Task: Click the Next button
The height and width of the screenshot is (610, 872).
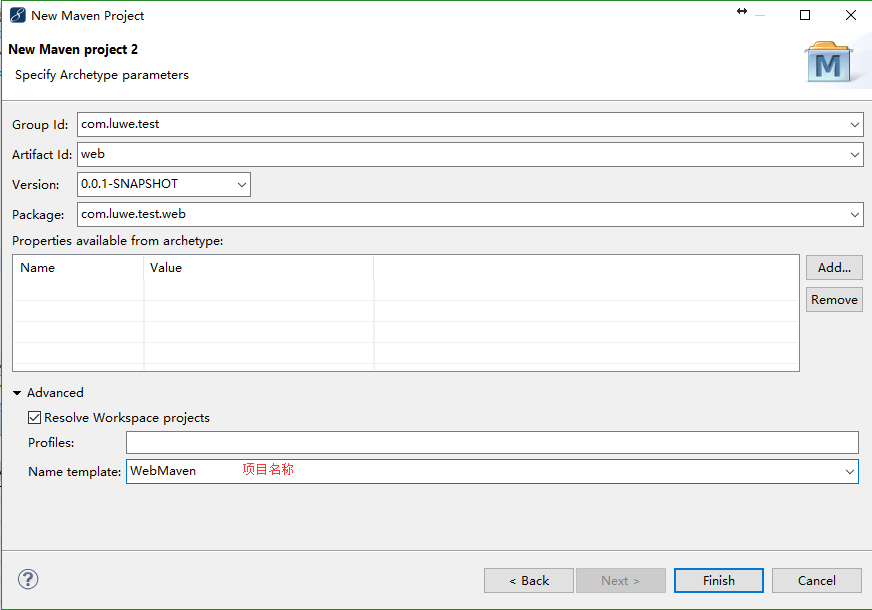Action: point(621,581)
